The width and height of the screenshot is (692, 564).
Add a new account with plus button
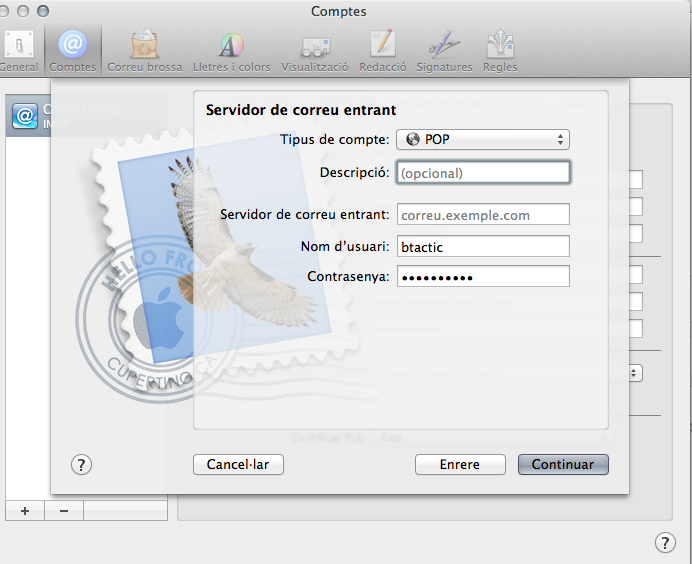25,511
